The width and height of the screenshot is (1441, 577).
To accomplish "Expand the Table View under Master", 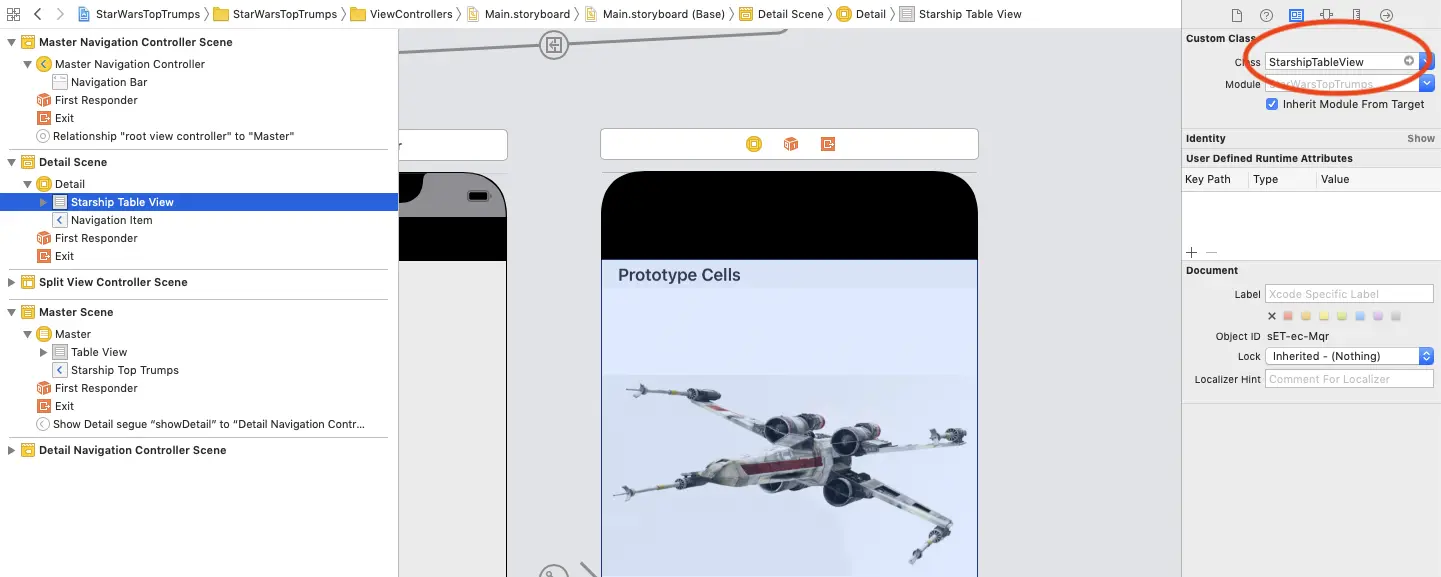I will tap(44, 352).
